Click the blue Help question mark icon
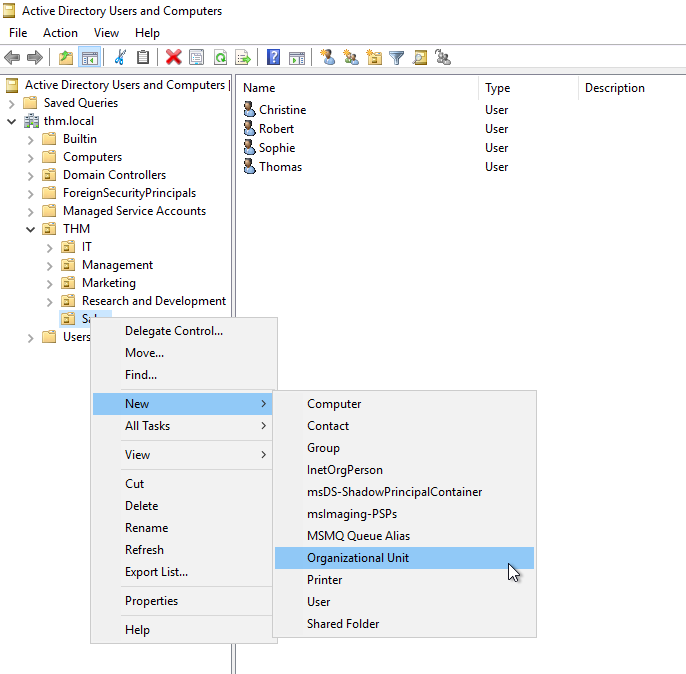Viewport: 686px width, 674px height. [x=273, y=57]
